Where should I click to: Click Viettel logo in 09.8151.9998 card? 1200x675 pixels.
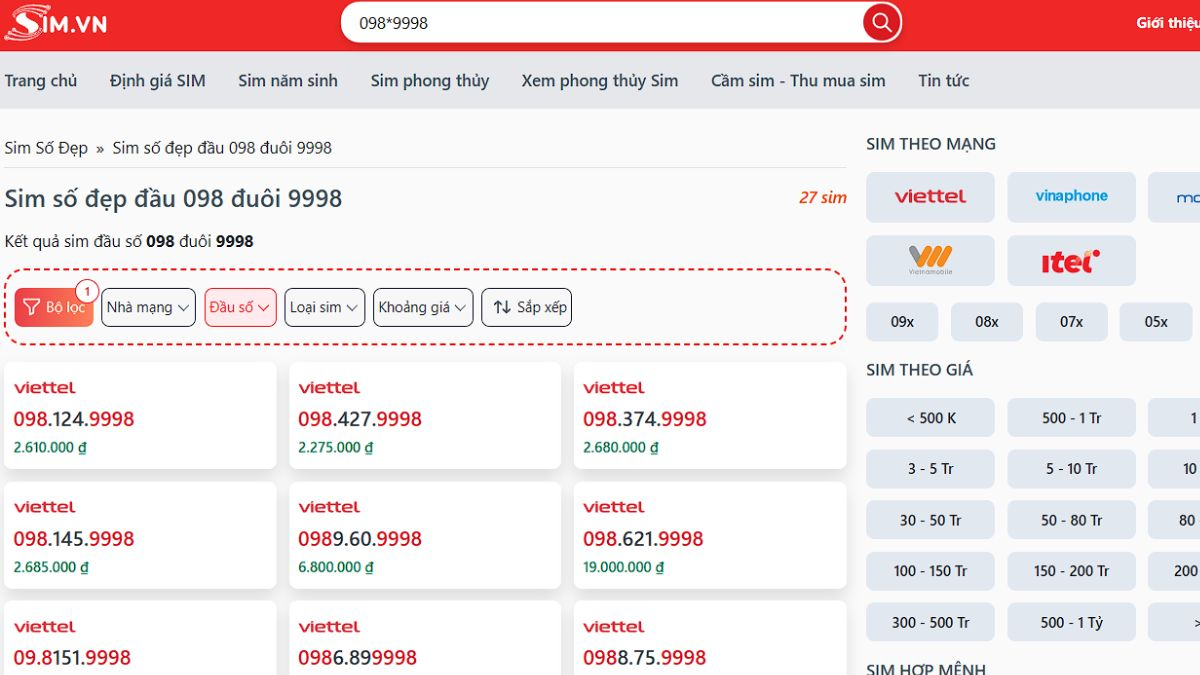(45, 627)
